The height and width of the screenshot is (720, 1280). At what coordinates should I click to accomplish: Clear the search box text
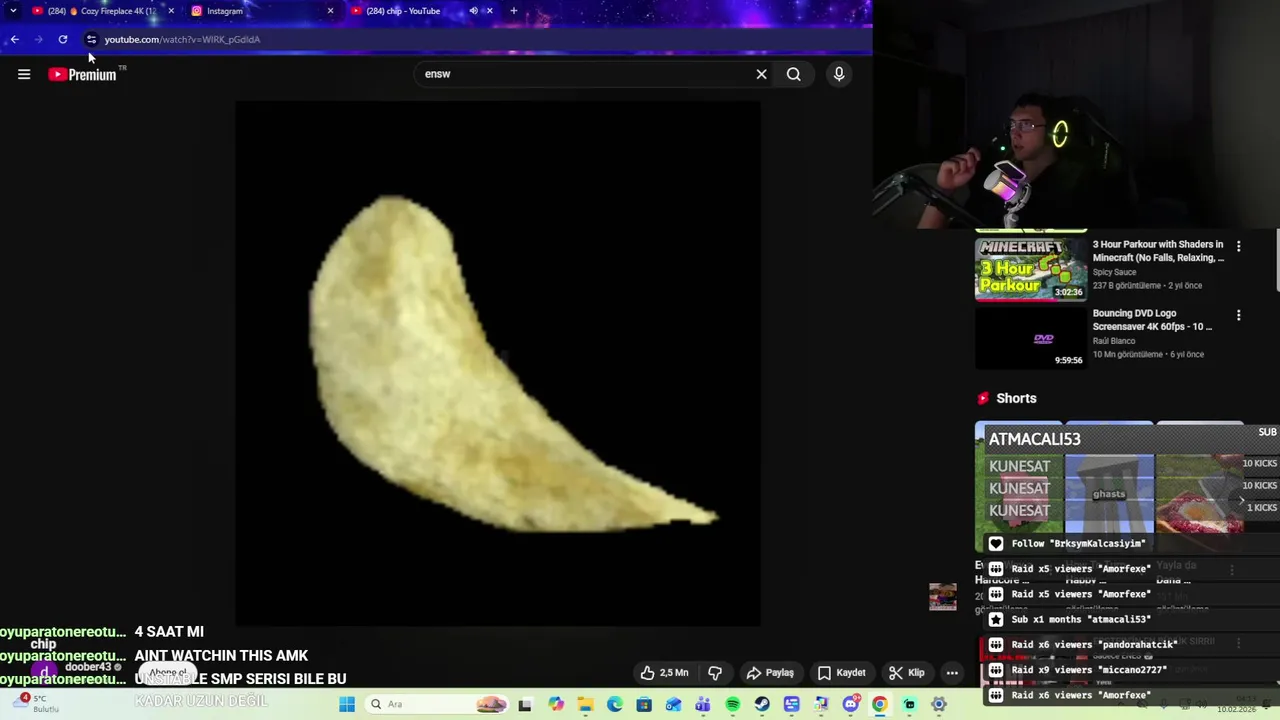pos(761,74)
